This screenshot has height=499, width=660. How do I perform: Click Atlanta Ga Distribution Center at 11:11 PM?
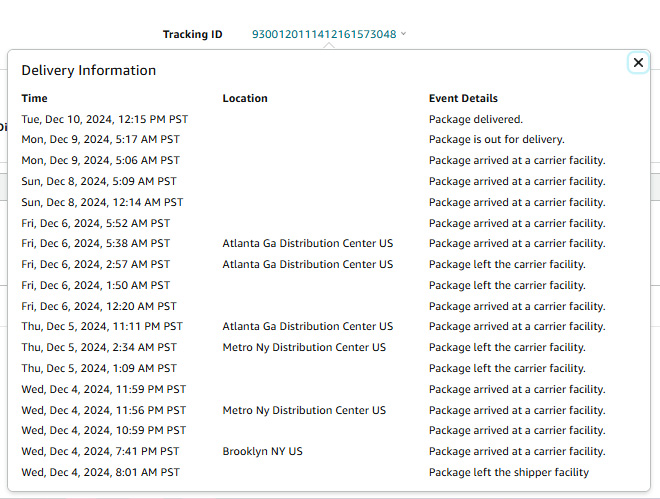tap(308, 326)
